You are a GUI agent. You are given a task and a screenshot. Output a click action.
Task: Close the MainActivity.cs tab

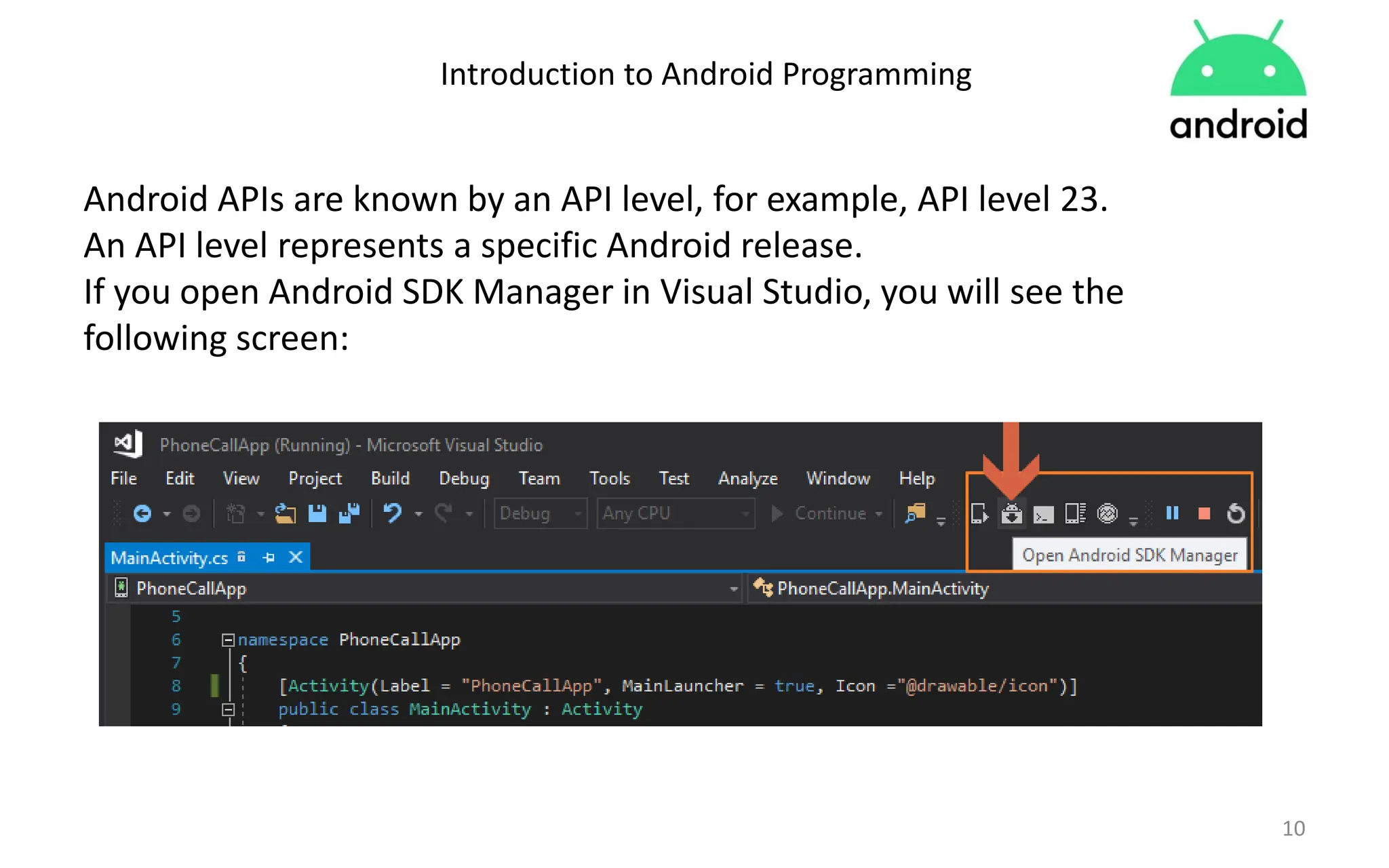coord(296,557)
